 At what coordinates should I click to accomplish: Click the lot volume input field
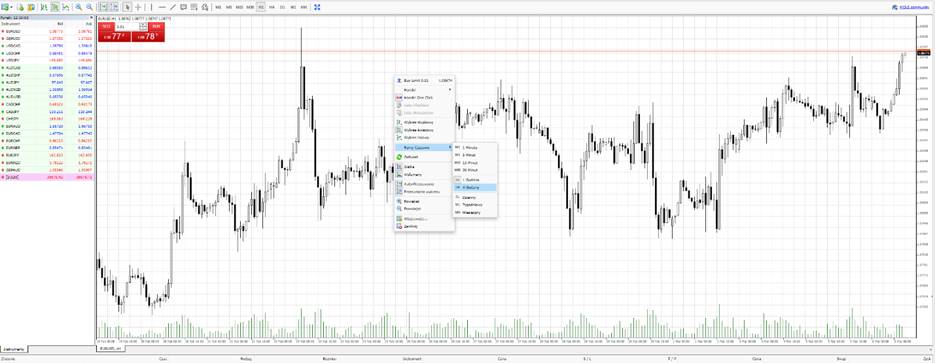point(127,27)
